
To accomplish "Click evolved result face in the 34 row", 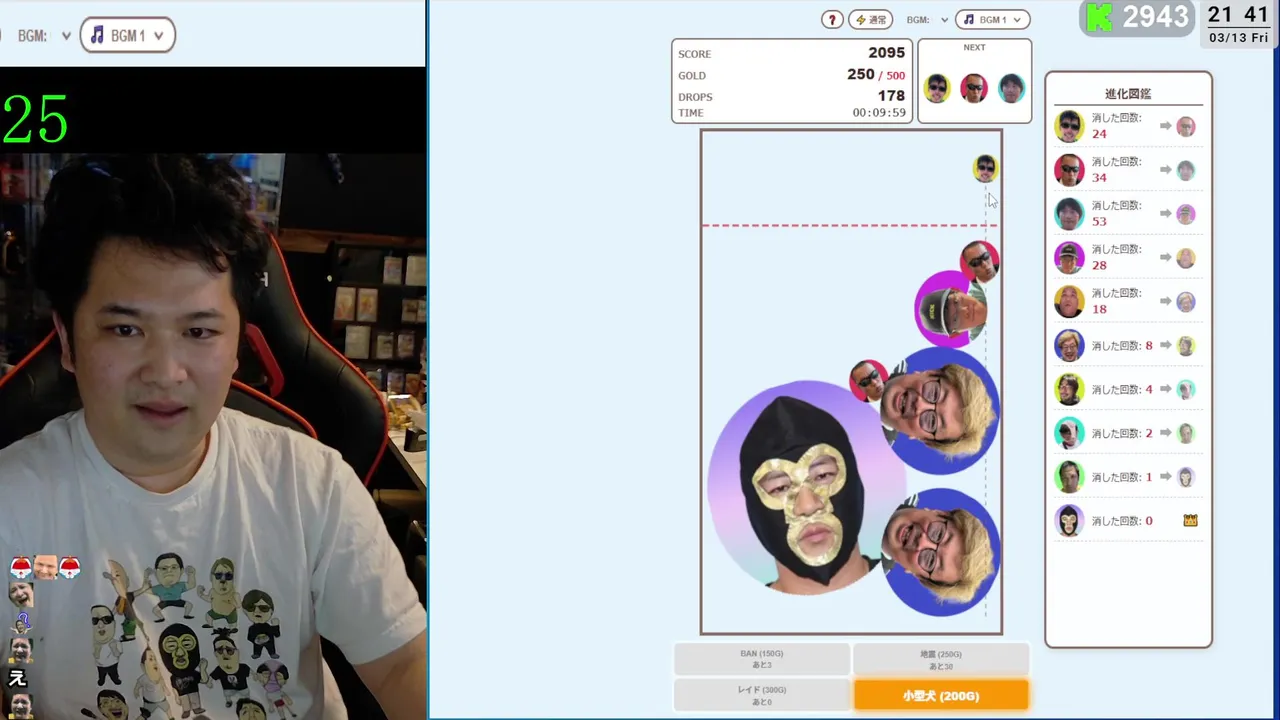I will [x=1186, y=170].
